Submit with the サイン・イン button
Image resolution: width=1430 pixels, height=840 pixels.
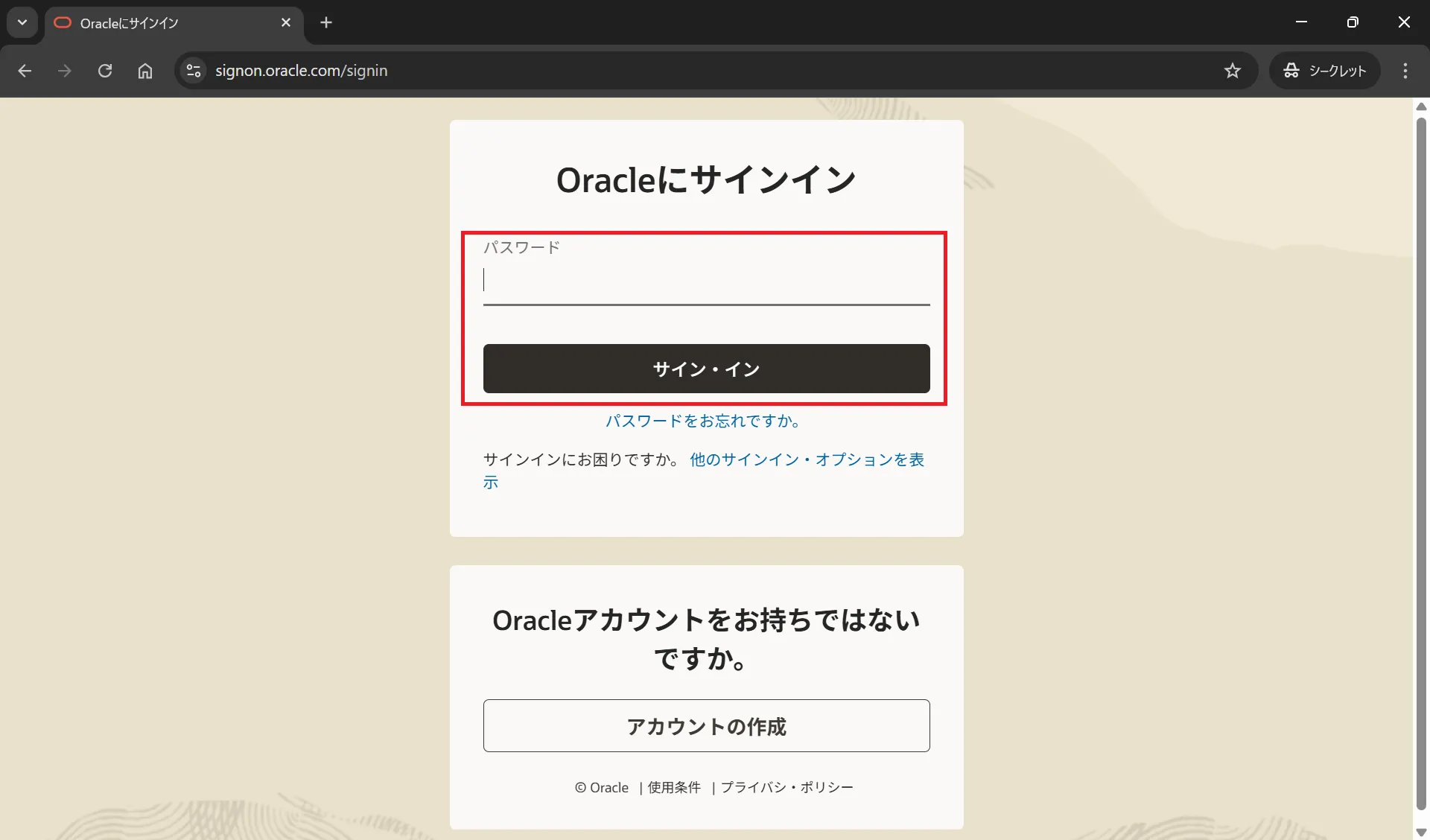pyautogui.click(x=706, y=369)
